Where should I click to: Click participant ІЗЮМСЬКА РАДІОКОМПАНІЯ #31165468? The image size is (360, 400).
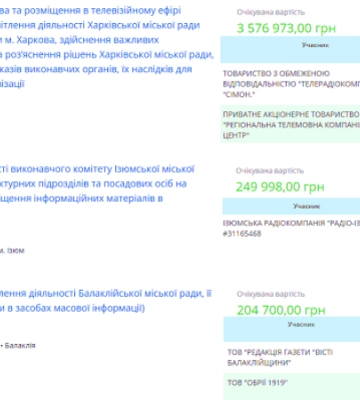pyautogui.click(x=291, y=228)
